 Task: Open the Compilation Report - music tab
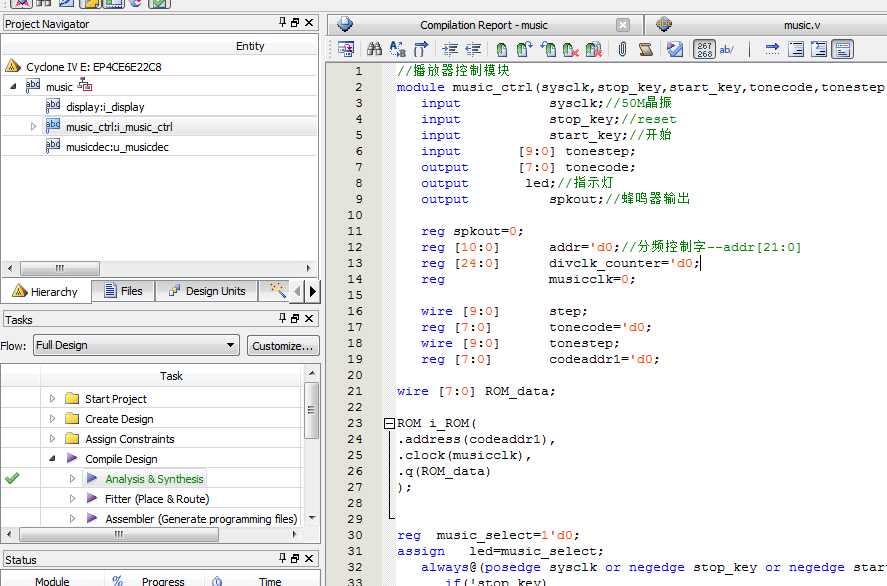pyautogui.click(x=483, y=24)
